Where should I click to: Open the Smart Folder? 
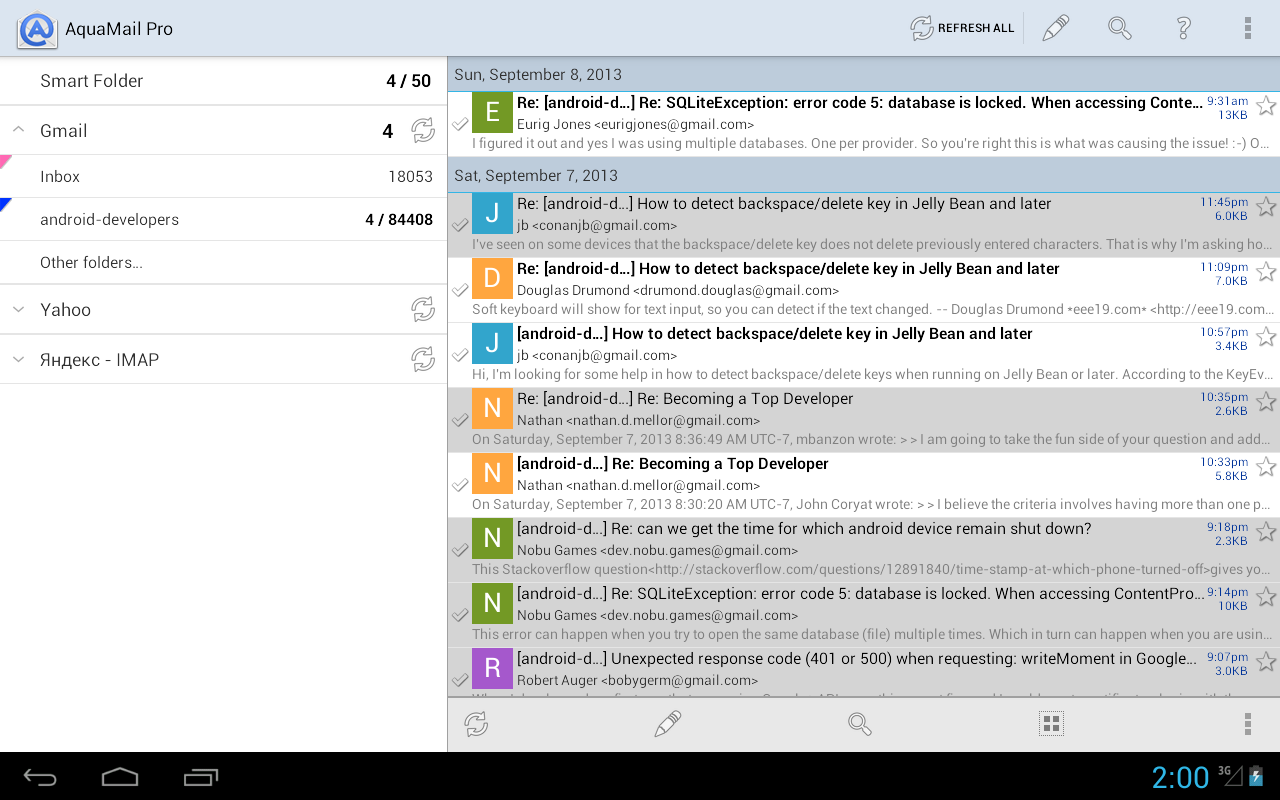point(92,81)
